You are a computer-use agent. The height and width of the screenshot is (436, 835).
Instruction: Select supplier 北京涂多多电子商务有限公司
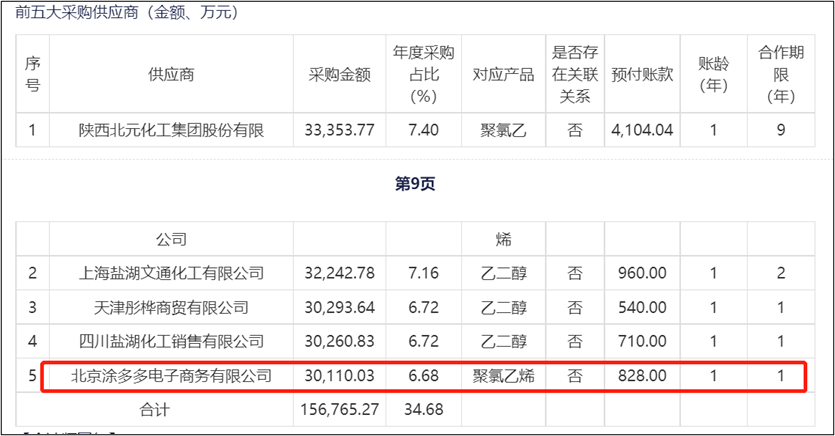171,376
